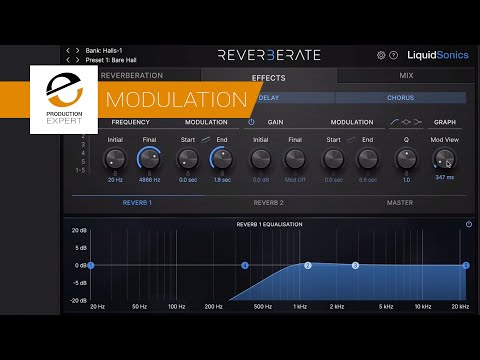Select the bell filter shape icon

click(406, 122)
